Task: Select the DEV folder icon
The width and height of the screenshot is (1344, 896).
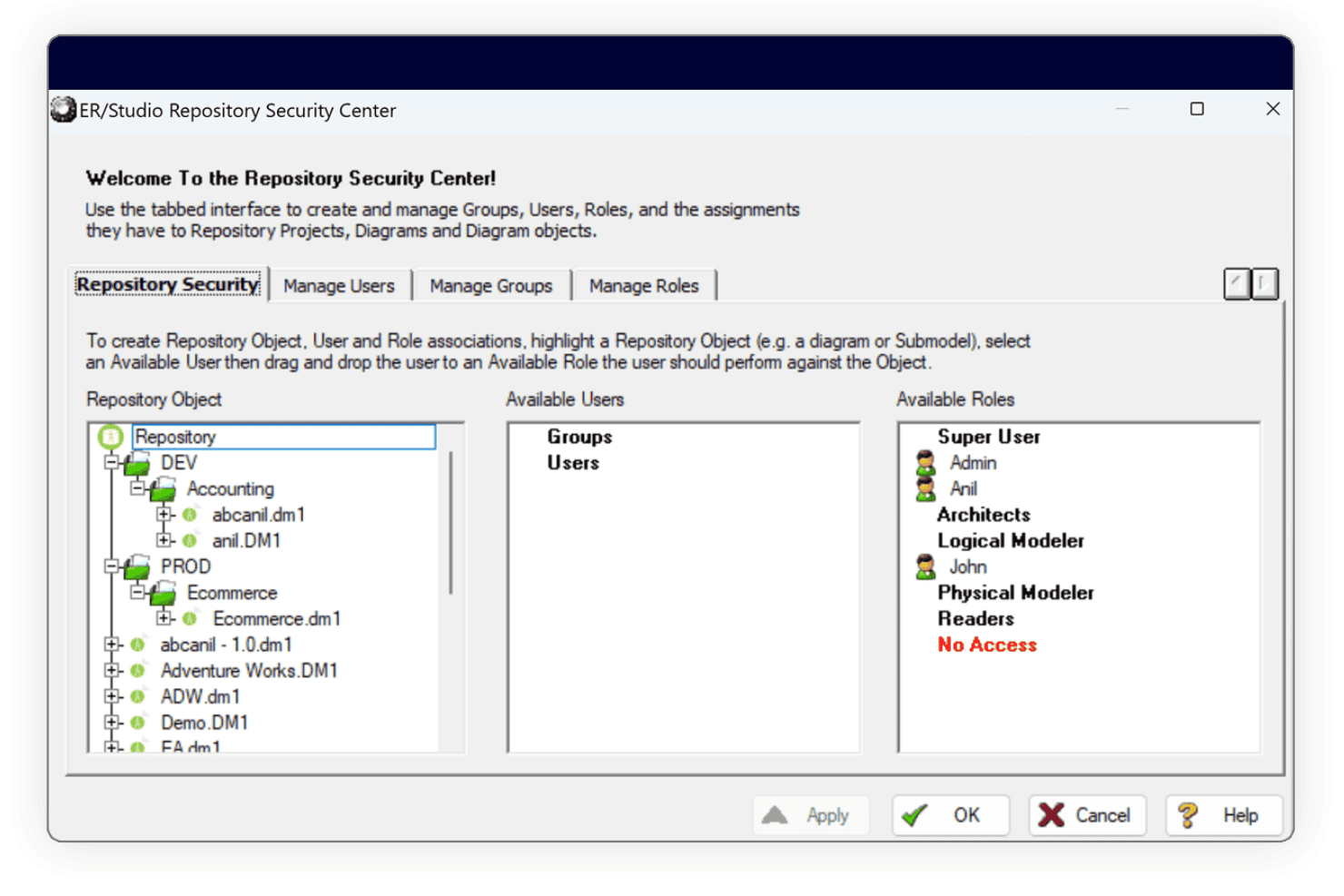Action: (138, 464)
